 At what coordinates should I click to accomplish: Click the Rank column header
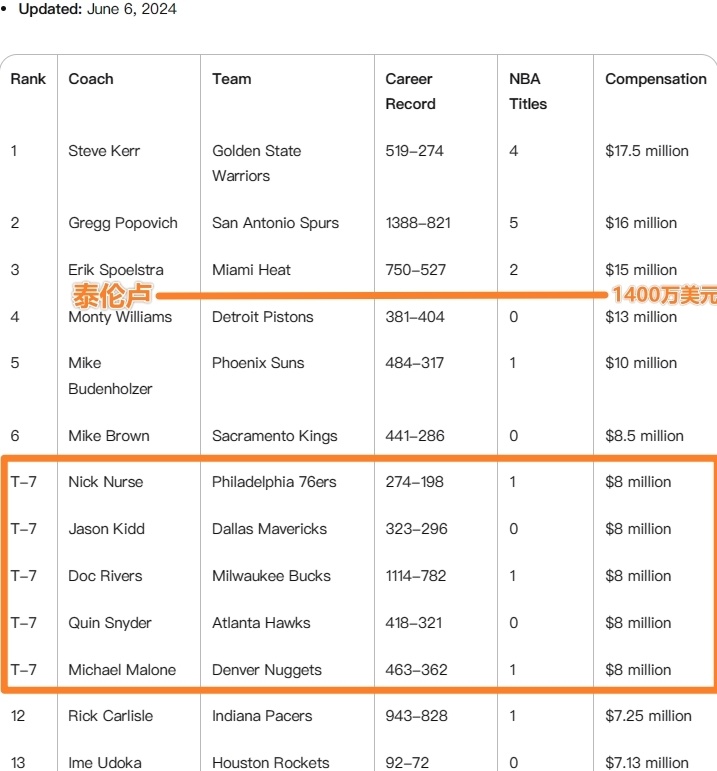[x=28, y=79]
